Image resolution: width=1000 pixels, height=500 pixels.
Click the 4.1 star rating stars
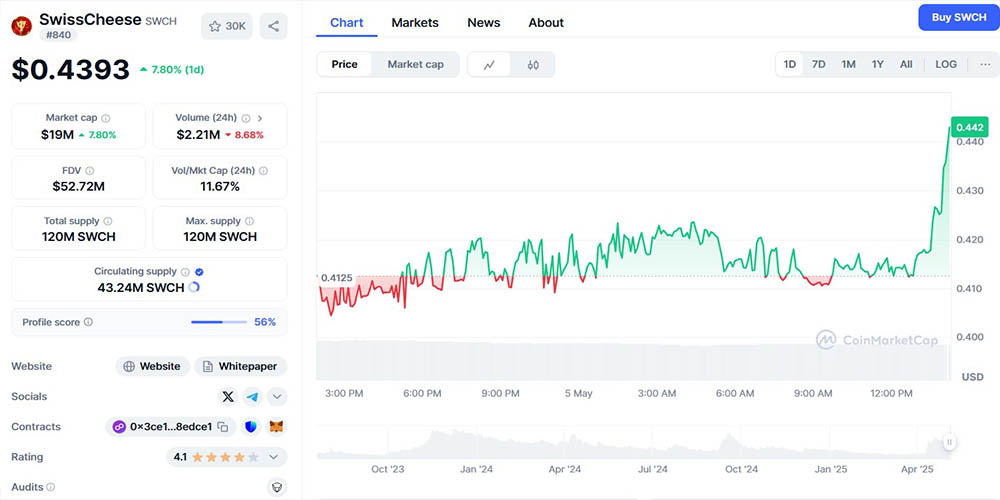pos(225,457)
